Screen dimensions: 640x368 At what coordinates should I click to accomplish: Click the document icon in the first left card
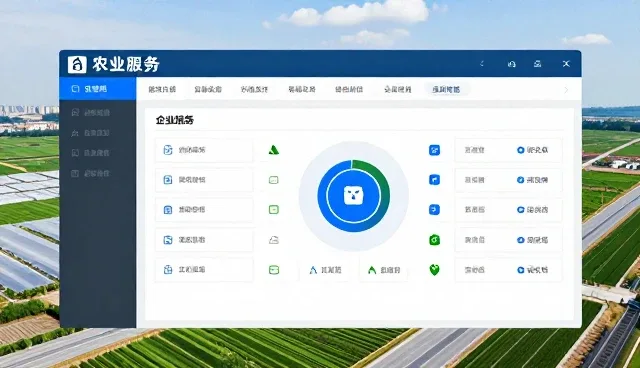168,150
